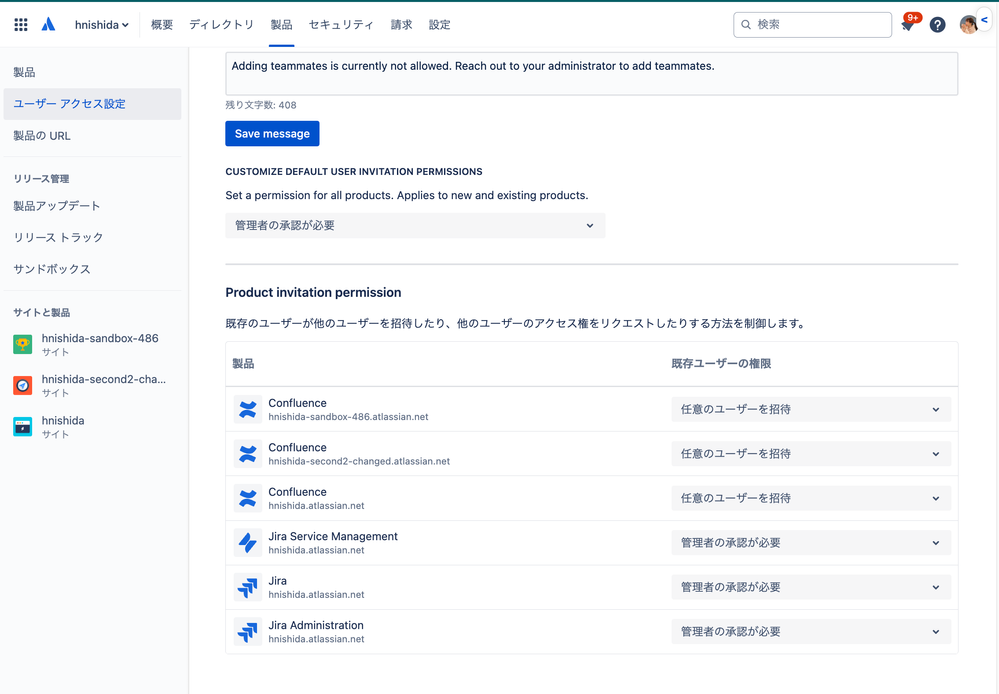The image size is (999, 694).
Task: Click Confluence icon for hnishida-second2-changed.atlassian.net
Action: point(247,454)
